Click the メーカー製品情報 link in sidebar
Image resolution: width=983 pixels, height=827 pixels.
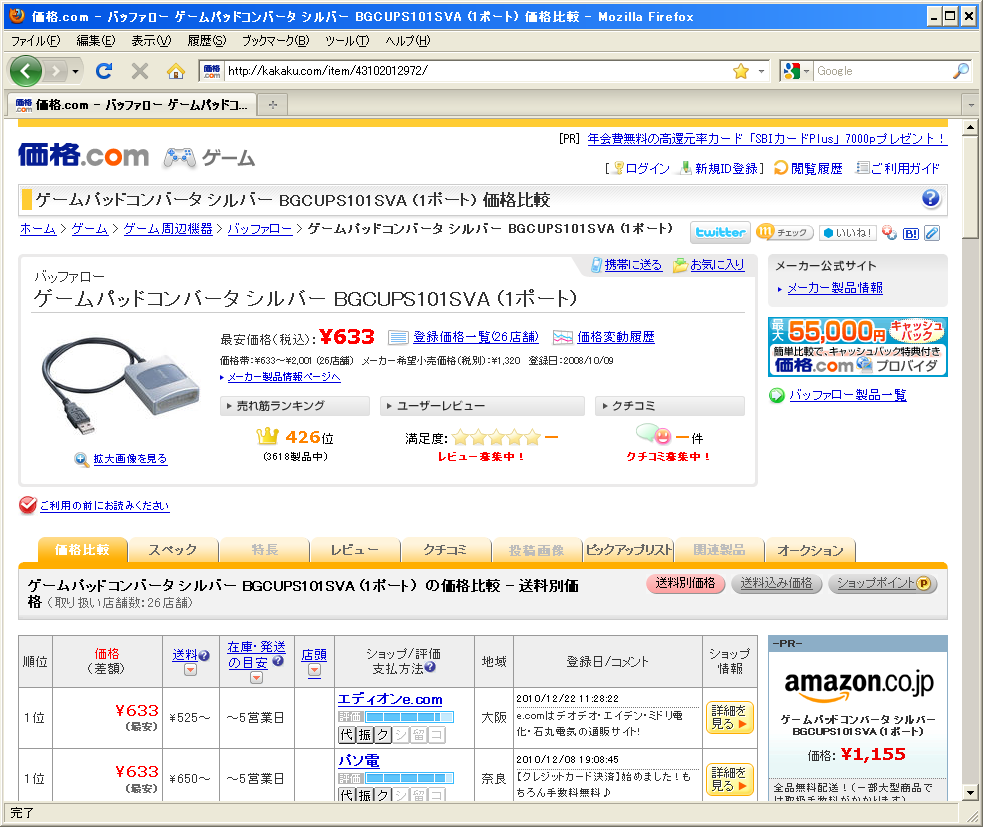click(834, 288)
